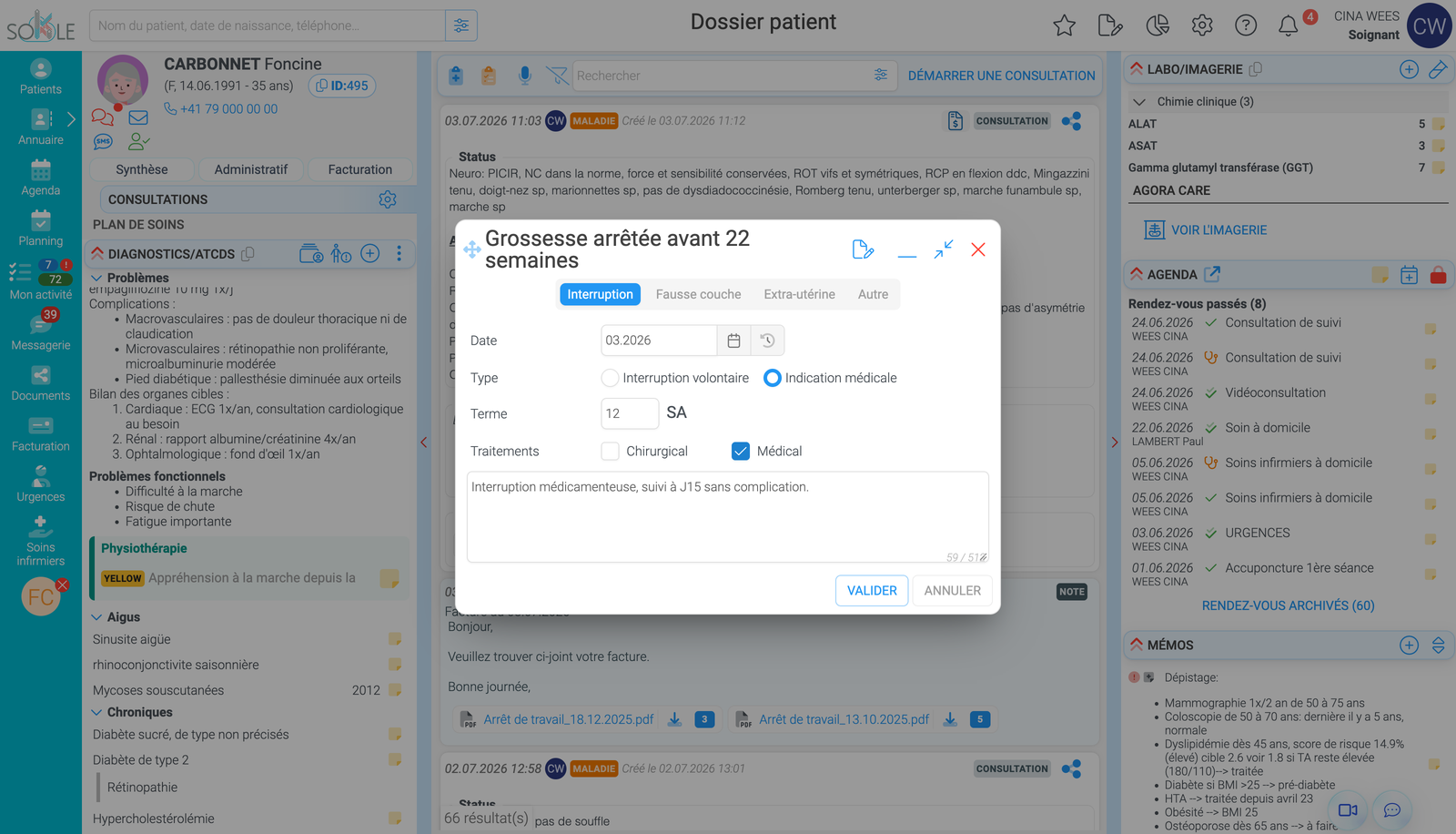Click the date history clock icon

pos(767,341)
